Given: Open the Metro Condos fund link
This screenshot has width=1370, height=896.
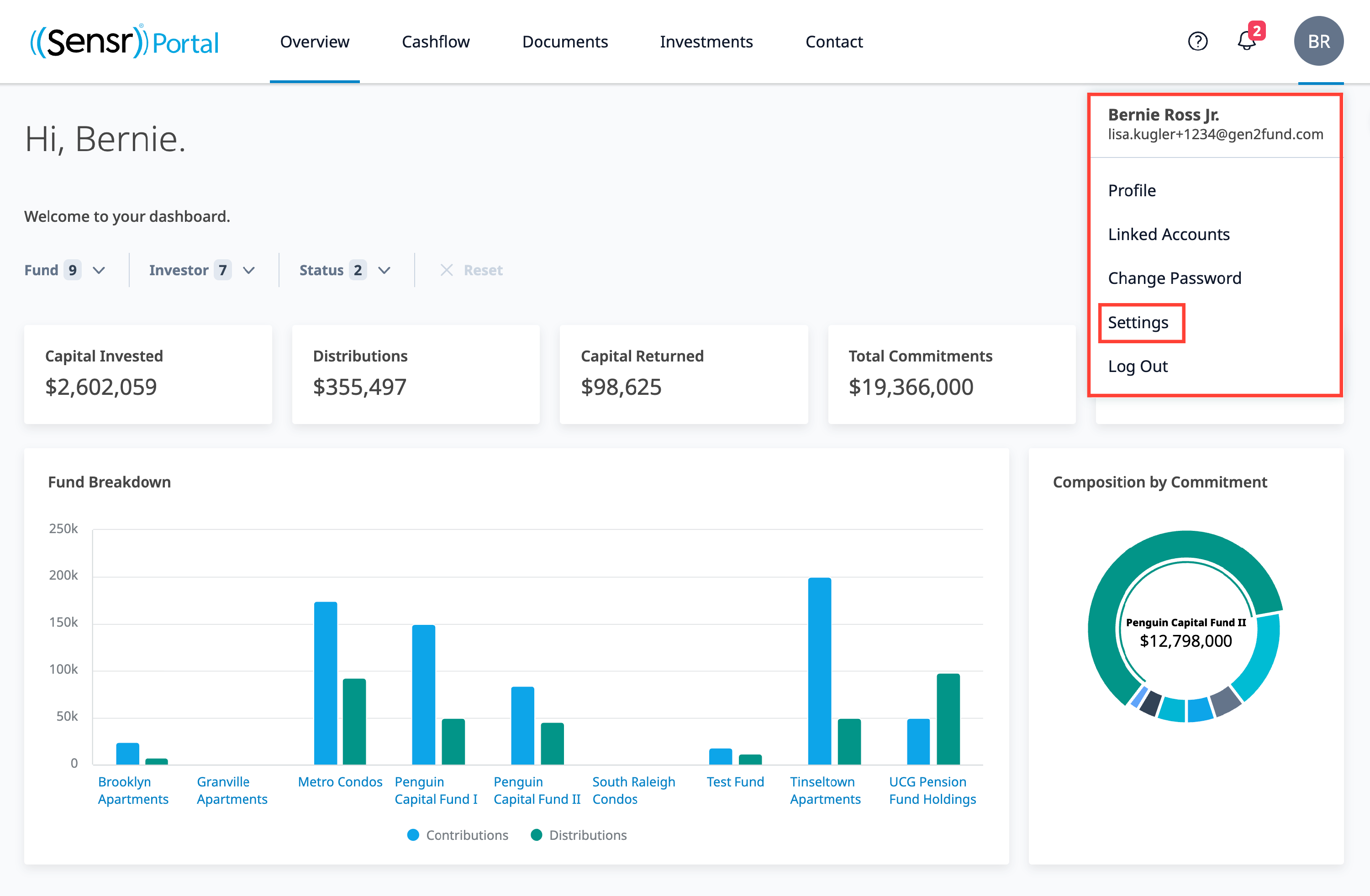Looking at the screenshot, I should click(x=340, y=781).
